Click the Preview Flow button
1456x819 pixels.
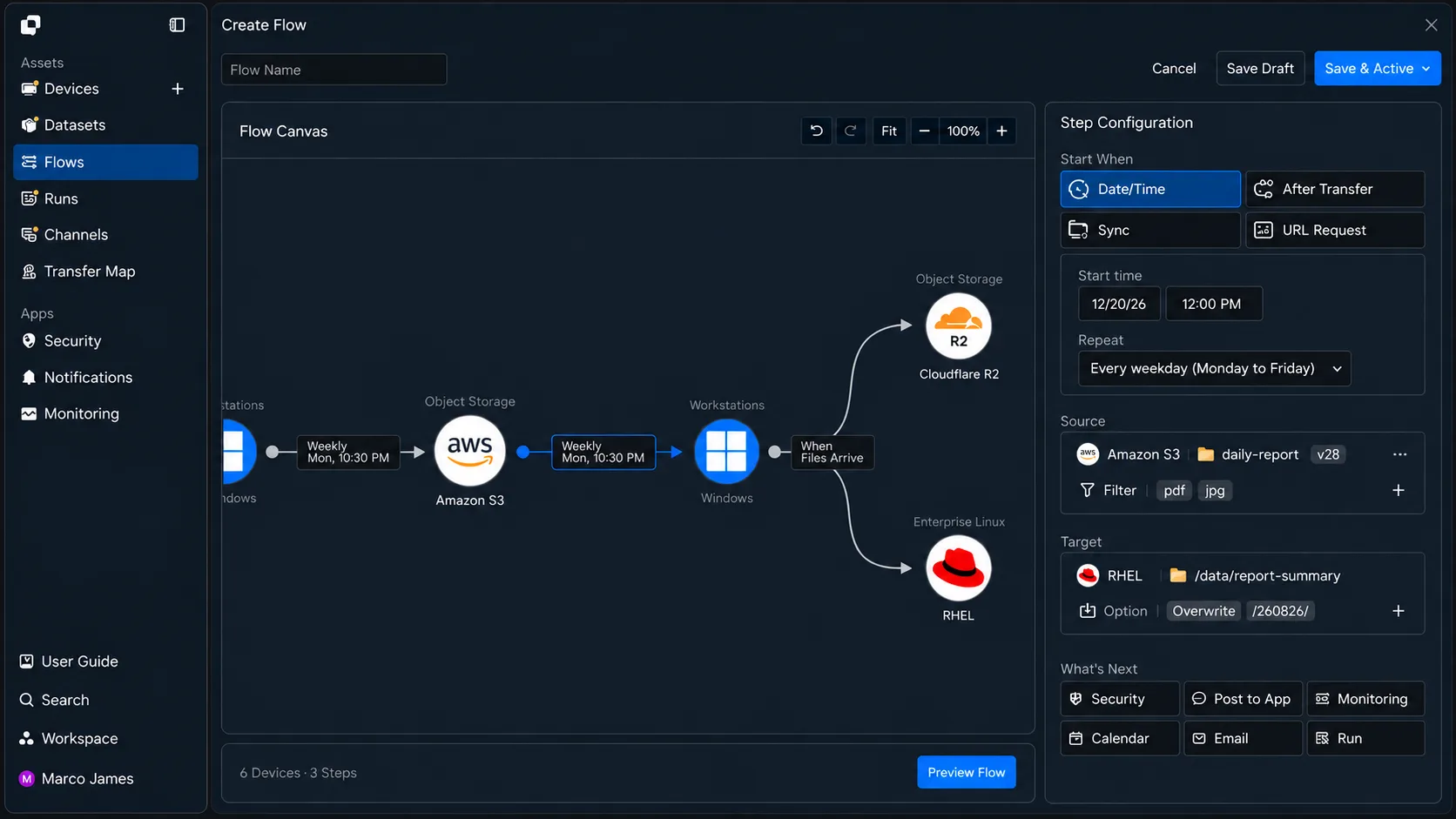click(x=966, y=772)
